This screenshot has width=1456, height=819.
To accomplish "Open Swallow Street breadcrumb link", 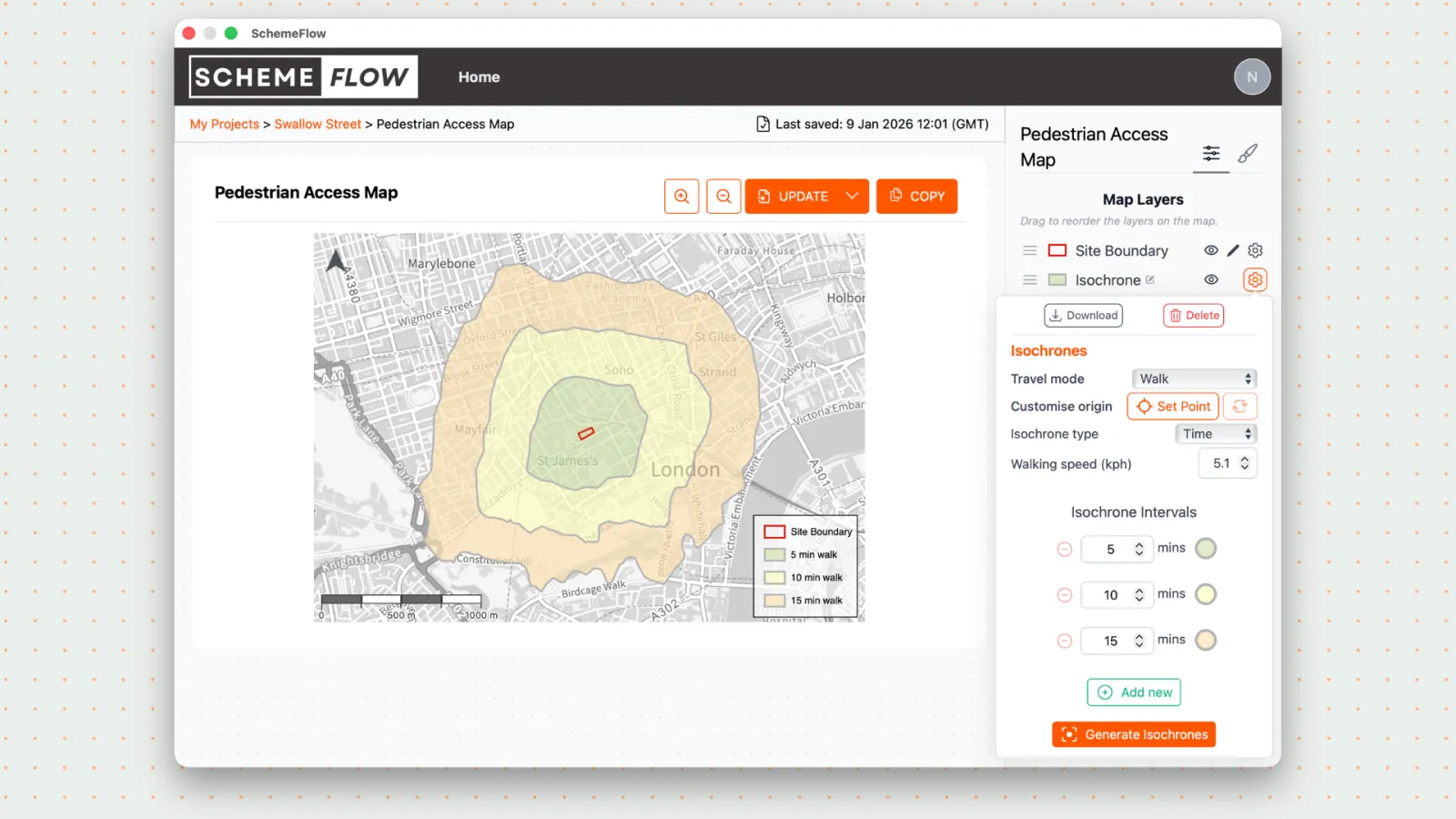I will coord(318,125).
